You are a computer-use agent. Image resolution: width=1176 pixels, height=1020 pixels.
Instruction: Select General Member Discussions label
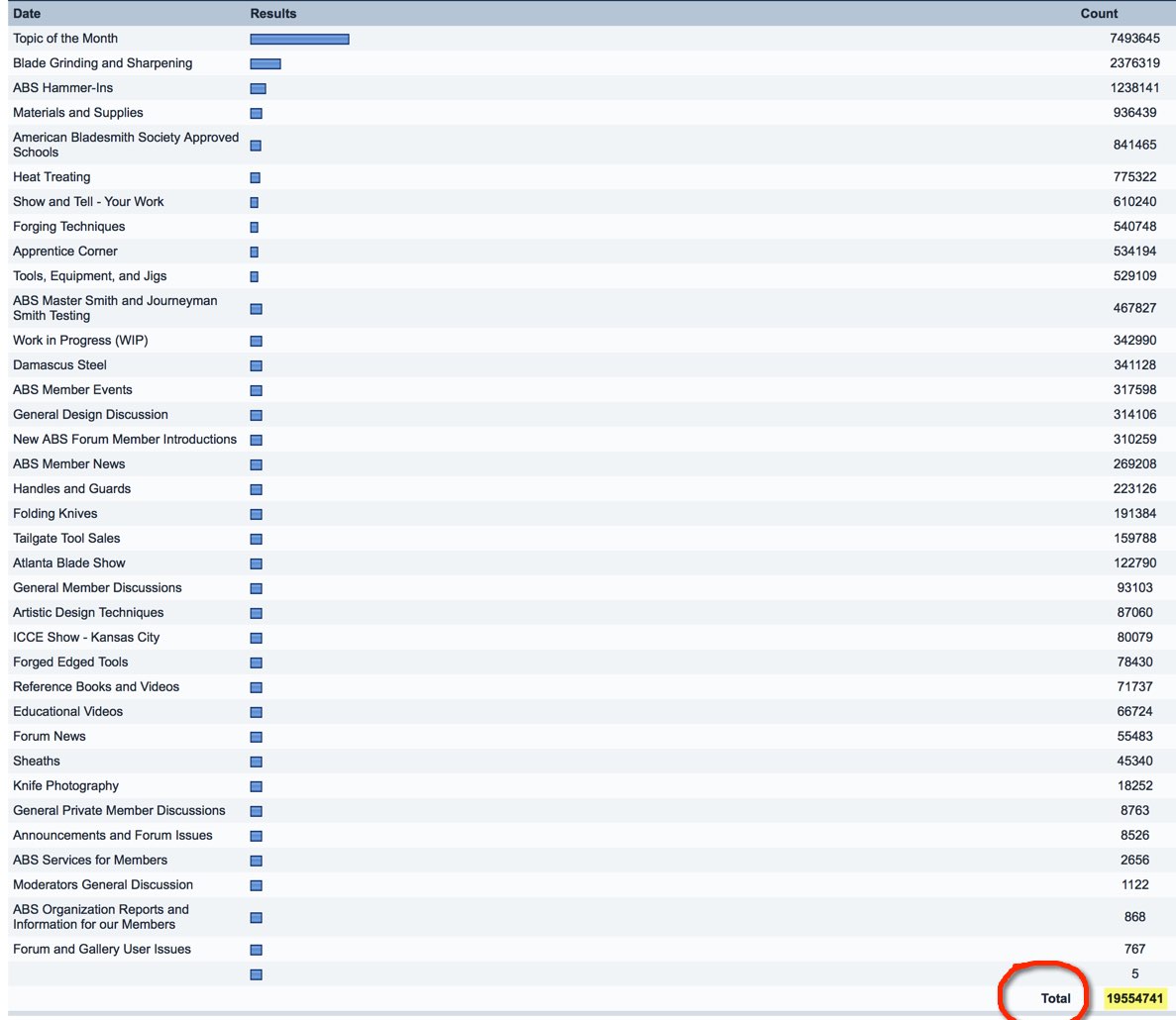[97, 587]
